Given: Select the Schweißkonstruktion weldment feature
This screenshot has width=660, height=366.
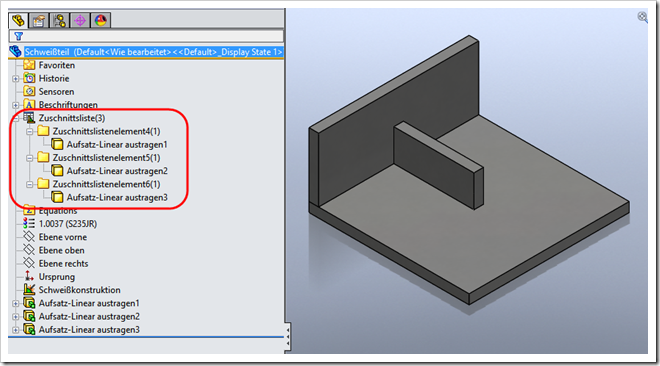Looking at the screenshot, I should (x=80, y=290).
